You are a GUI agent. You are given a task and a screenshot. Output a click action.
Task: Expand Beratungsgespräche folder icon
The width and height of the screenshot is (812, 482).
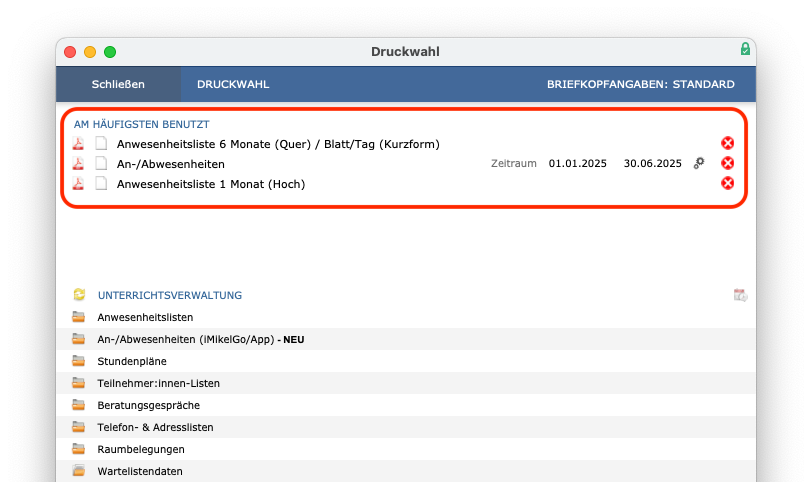[79, 405]
